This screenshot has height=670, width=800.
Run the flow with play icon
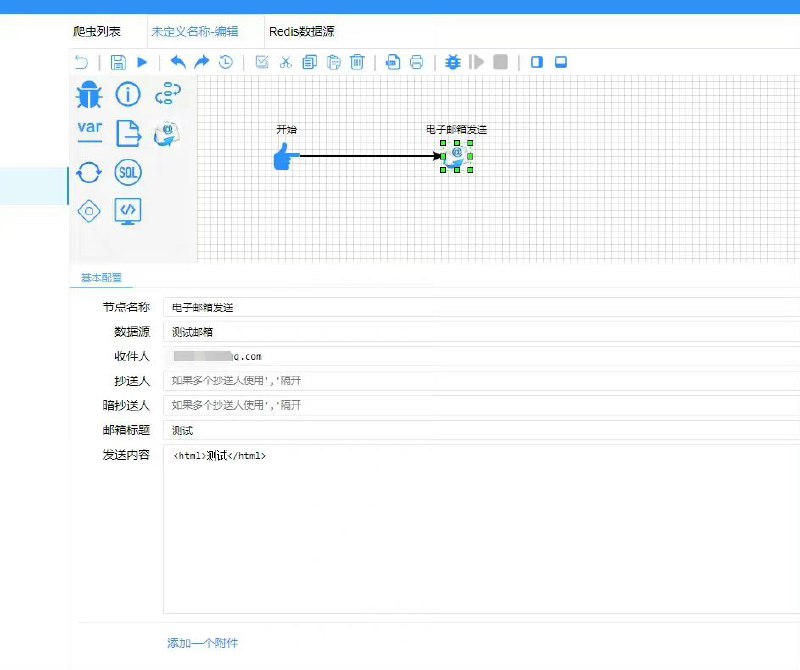142,62
